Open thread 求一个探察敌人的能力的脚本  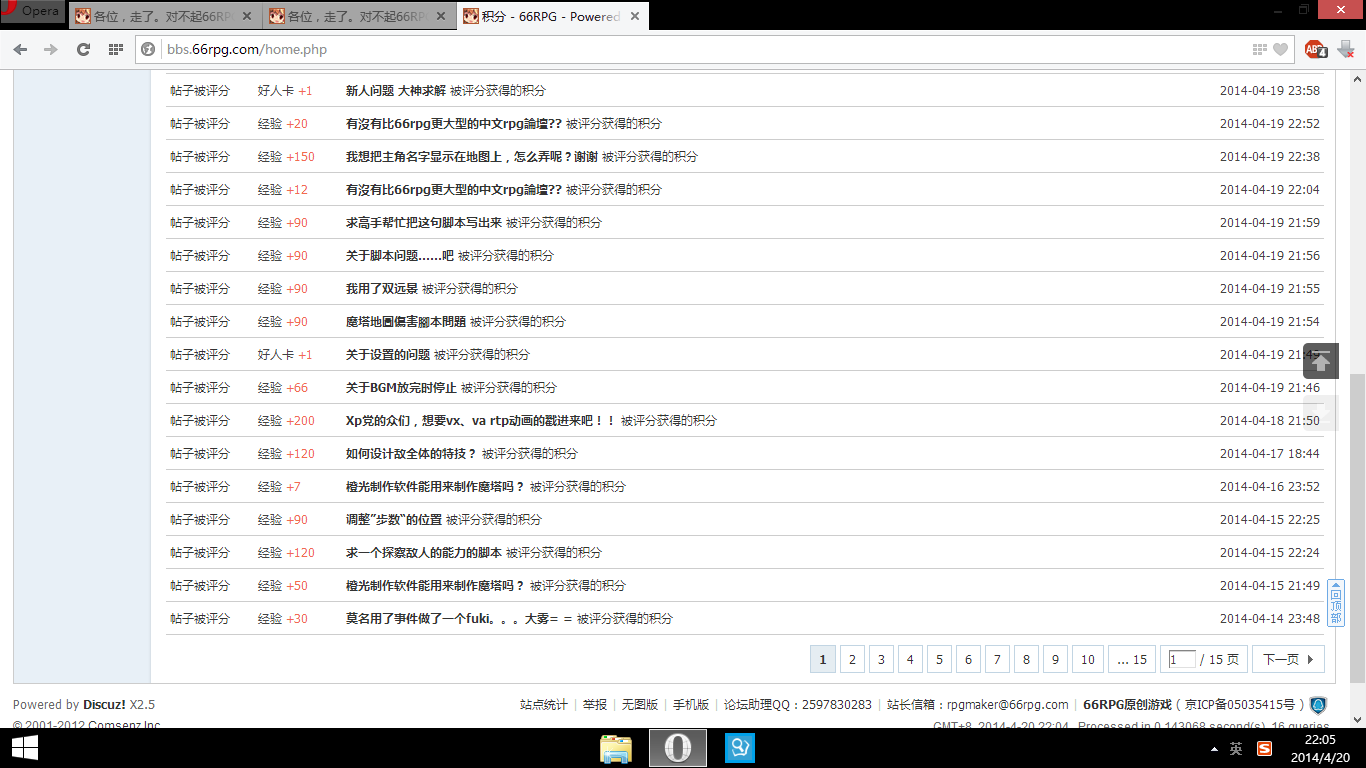pos(424,552)
